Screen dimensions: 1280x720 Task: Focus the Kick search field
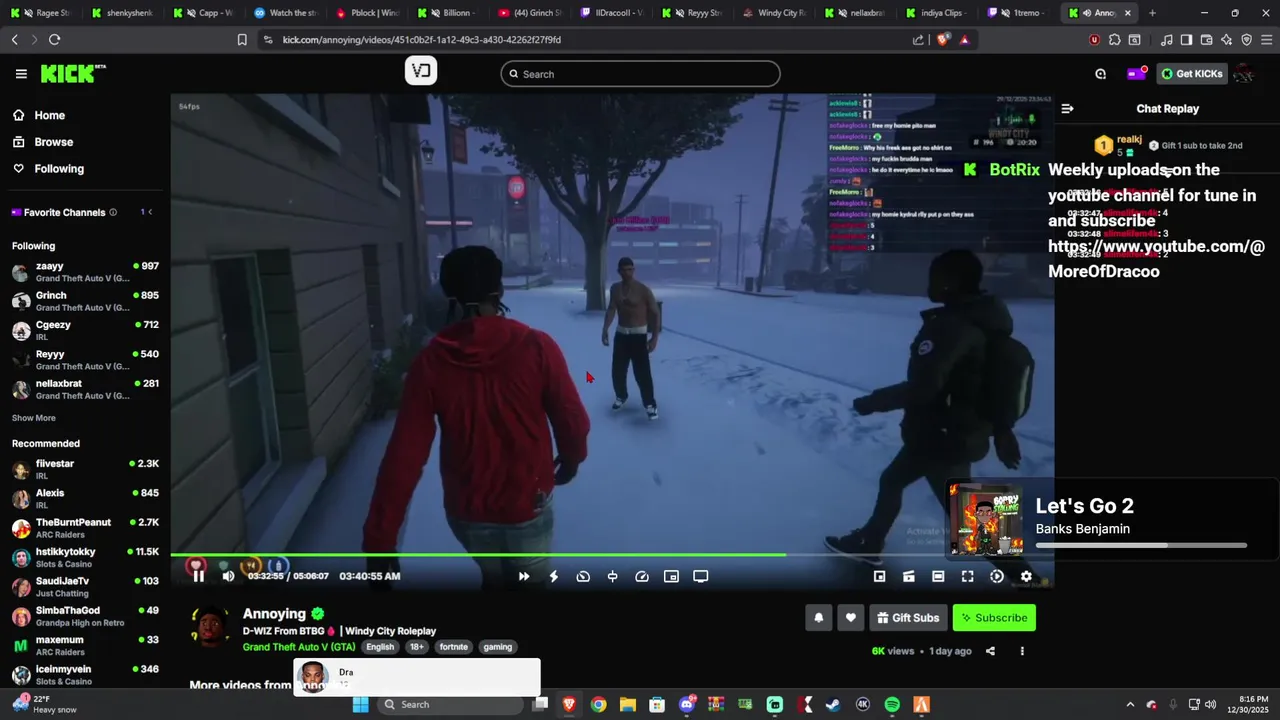point(640,74)
